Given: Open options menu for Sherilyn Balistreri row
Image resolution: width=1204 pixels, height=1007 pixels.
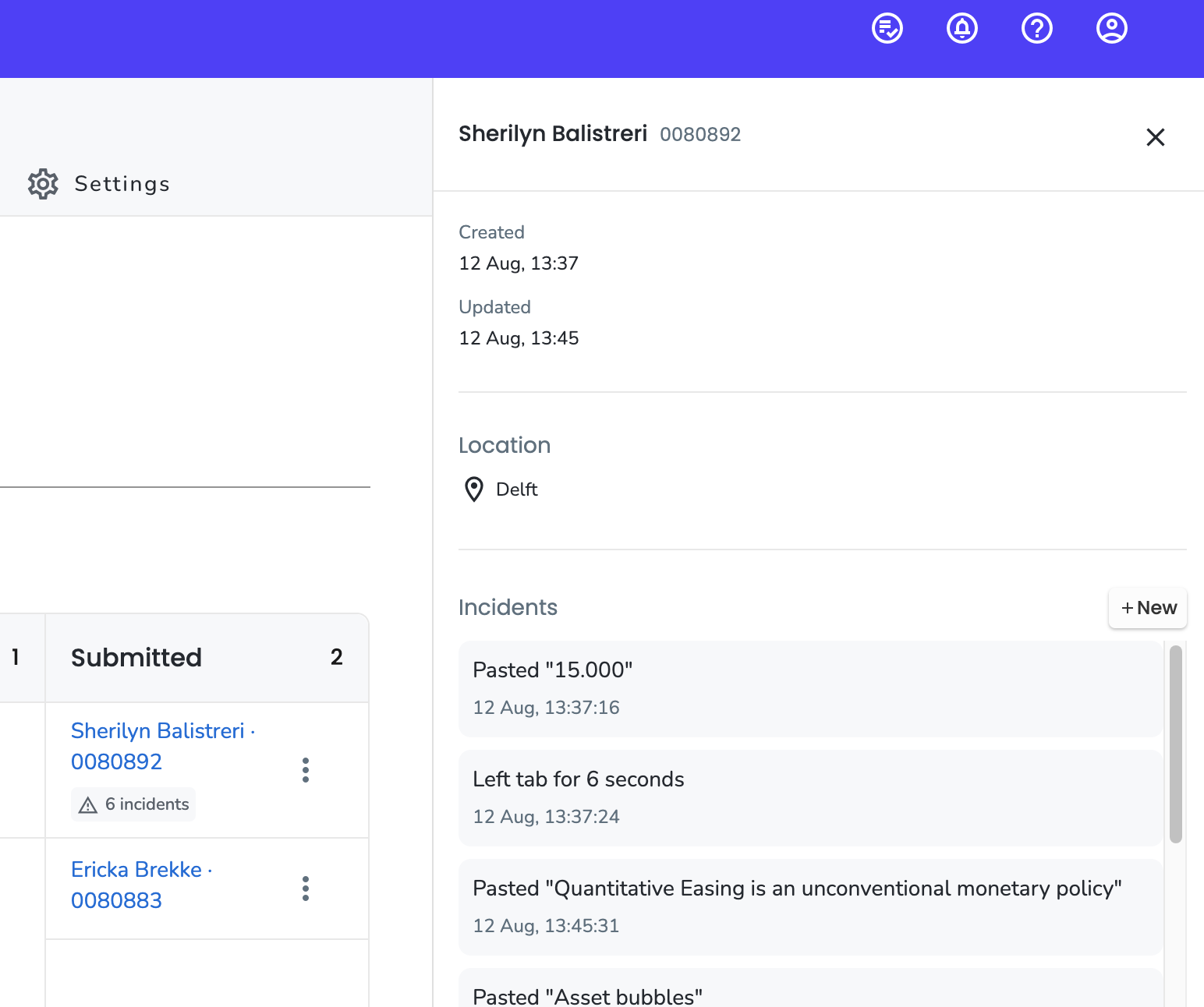Looking at the screenshot, I should click(306, 770).
